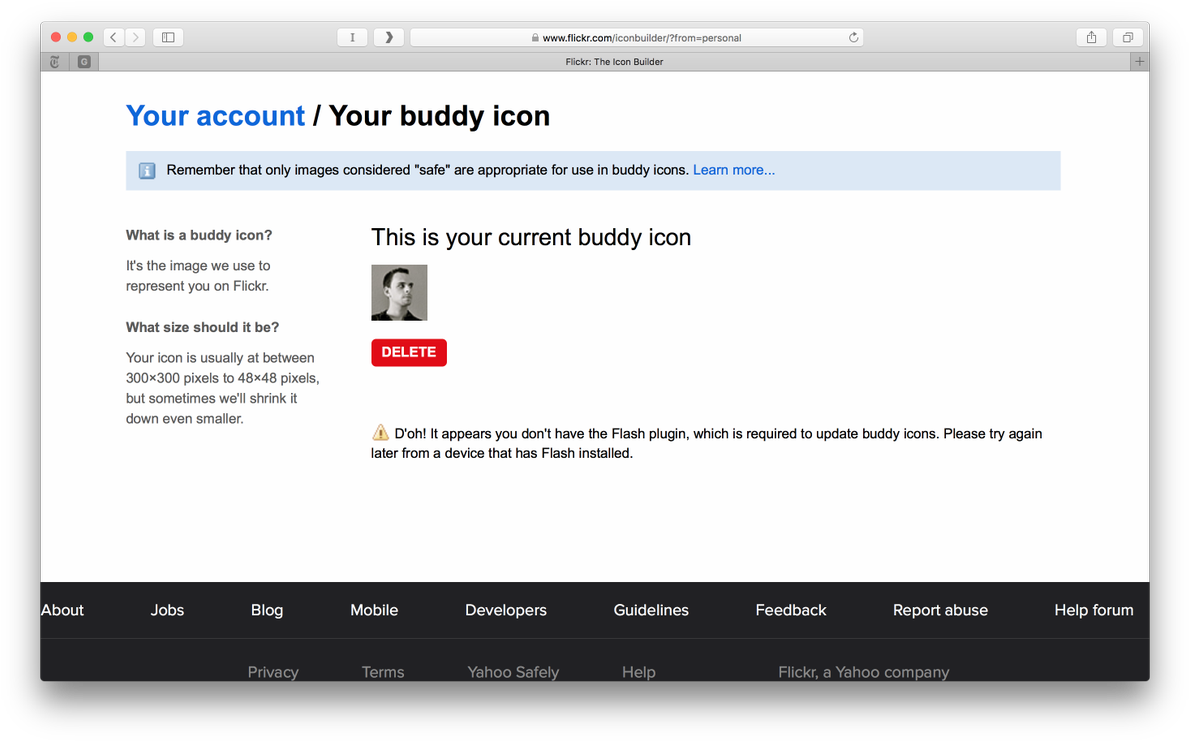Open a new tab with plus button
This screenshot has height=741, width=1189.
[x=1139, y=61]
